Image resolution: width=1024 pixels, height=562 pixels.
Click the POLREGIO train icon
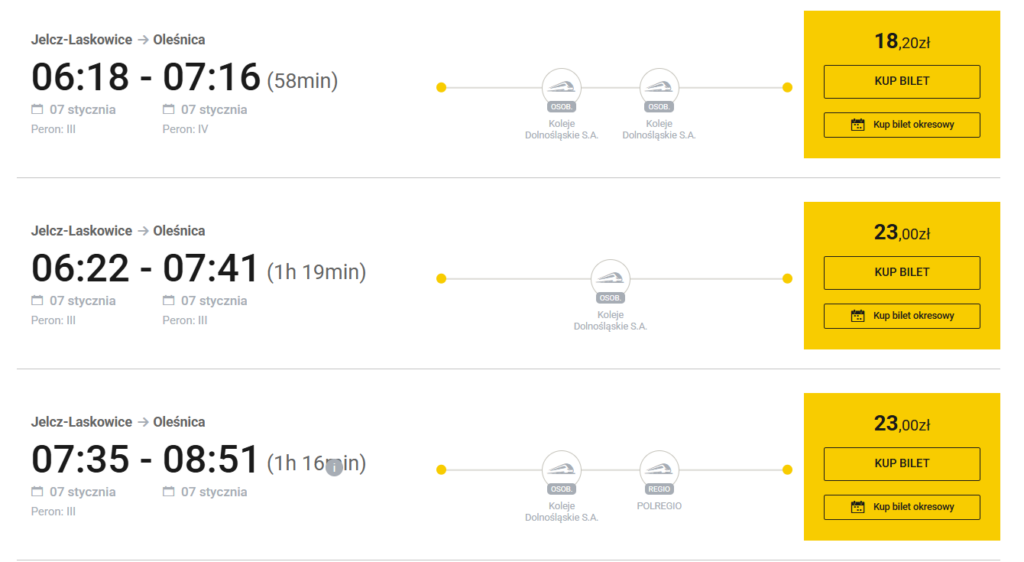(x=659, y=469)
